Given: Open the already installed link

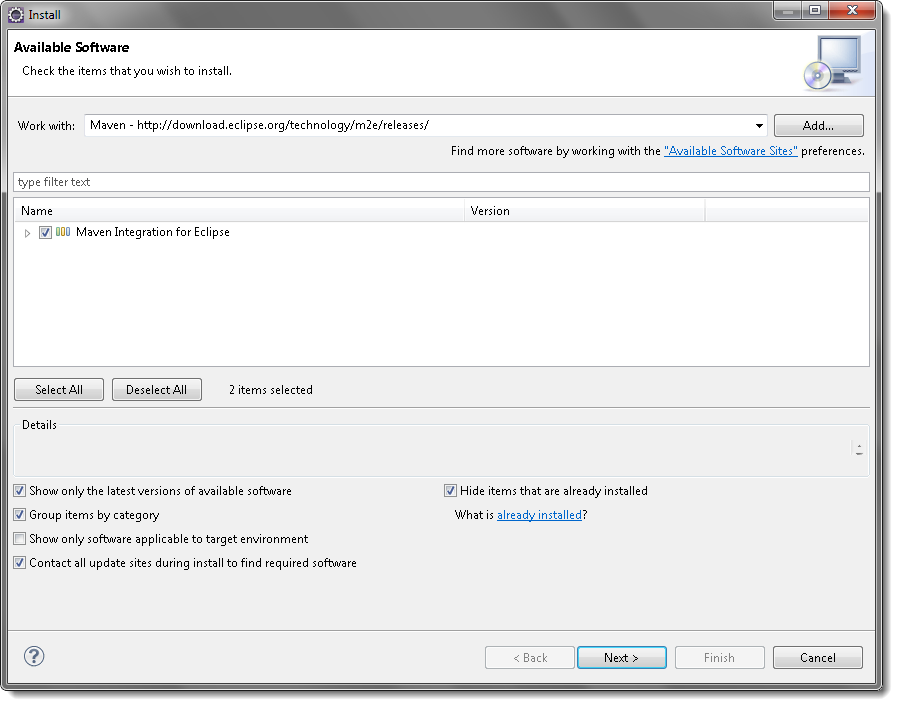Looking at the screenshot, I should click(539, 515).
